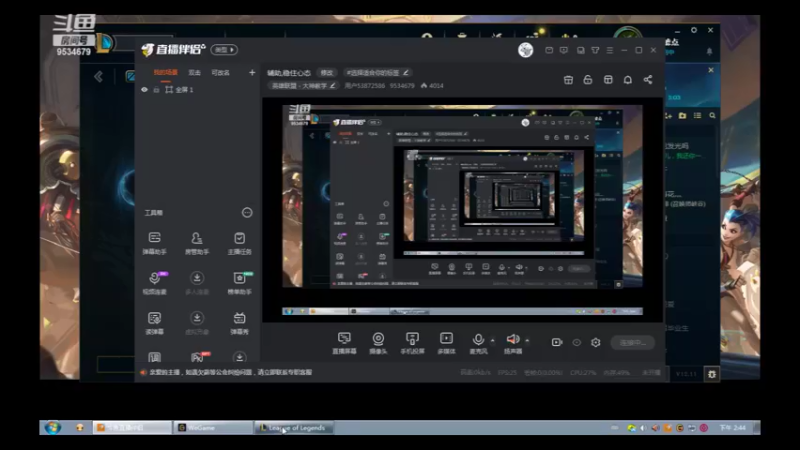Toggle preview eye icon beside settings gear

(577, 342)
